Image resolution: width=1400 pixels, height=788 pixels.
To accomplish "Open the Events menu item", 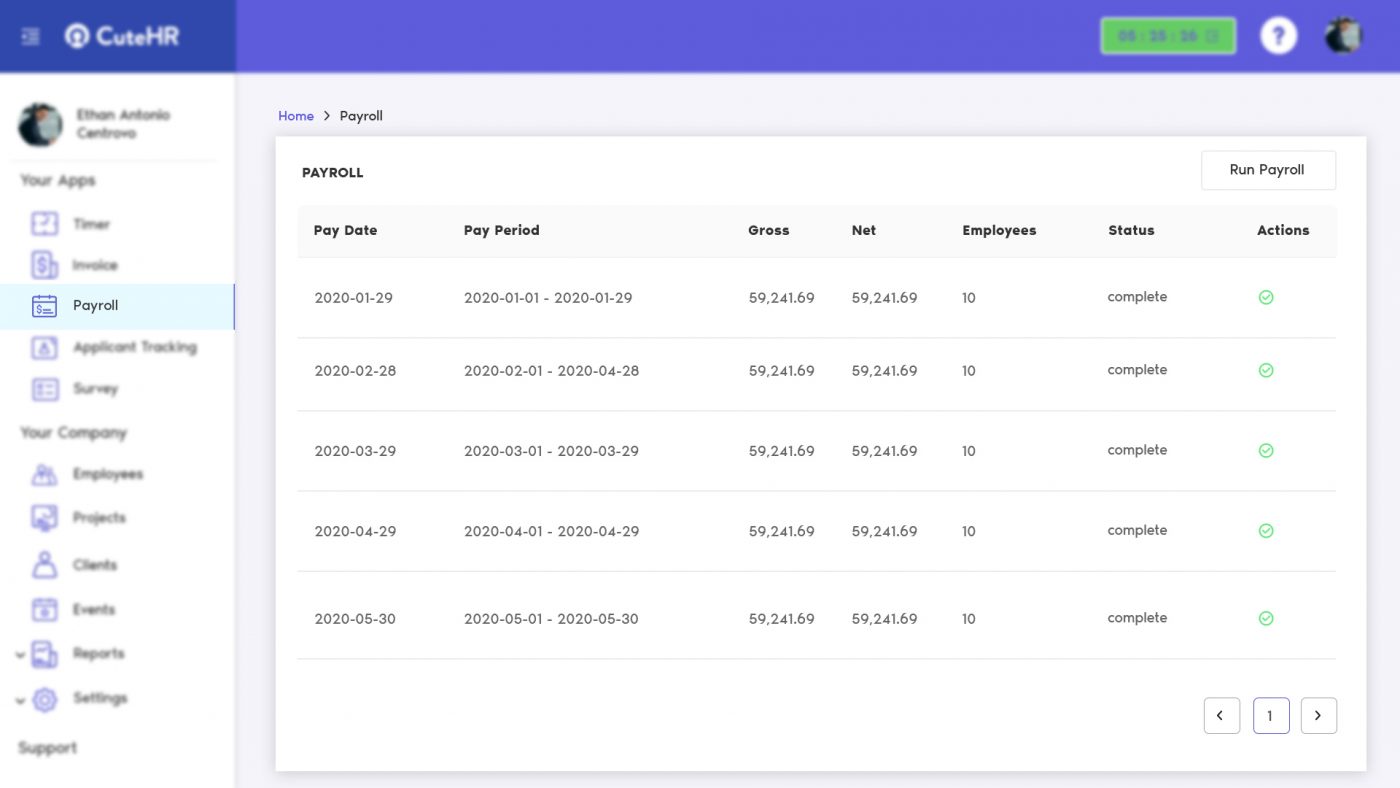I will tap(93, 610).
